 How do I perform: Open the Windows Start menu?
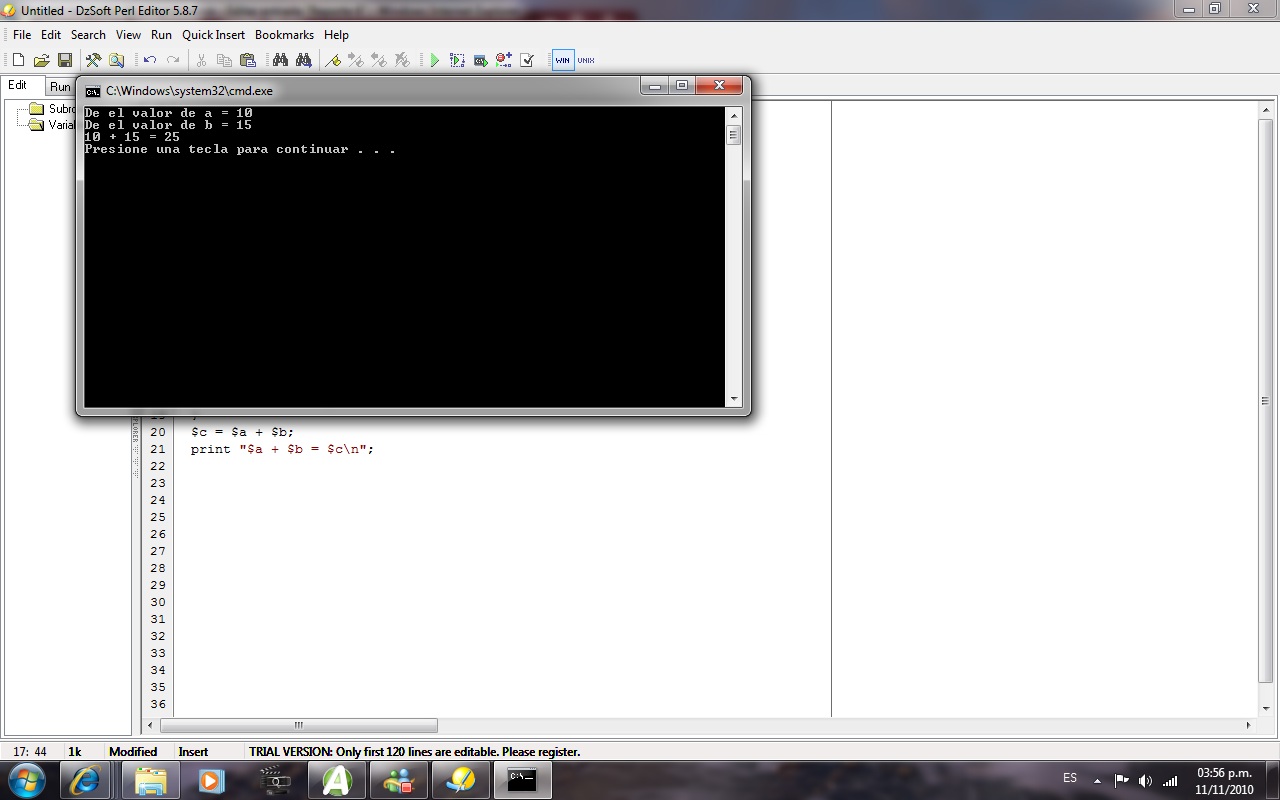click(27, 780)
